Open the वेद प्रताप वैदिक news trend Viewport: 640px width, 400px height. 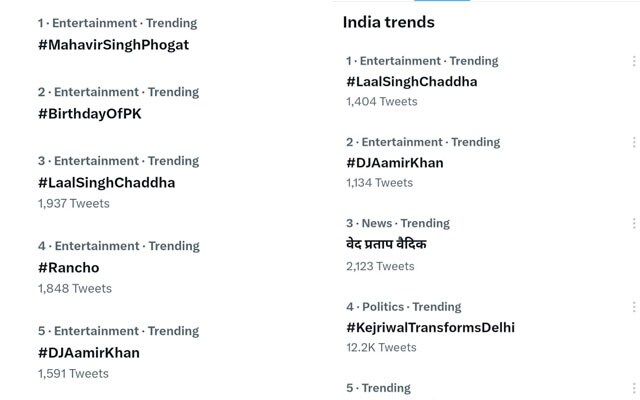click(x=386, y=244)
